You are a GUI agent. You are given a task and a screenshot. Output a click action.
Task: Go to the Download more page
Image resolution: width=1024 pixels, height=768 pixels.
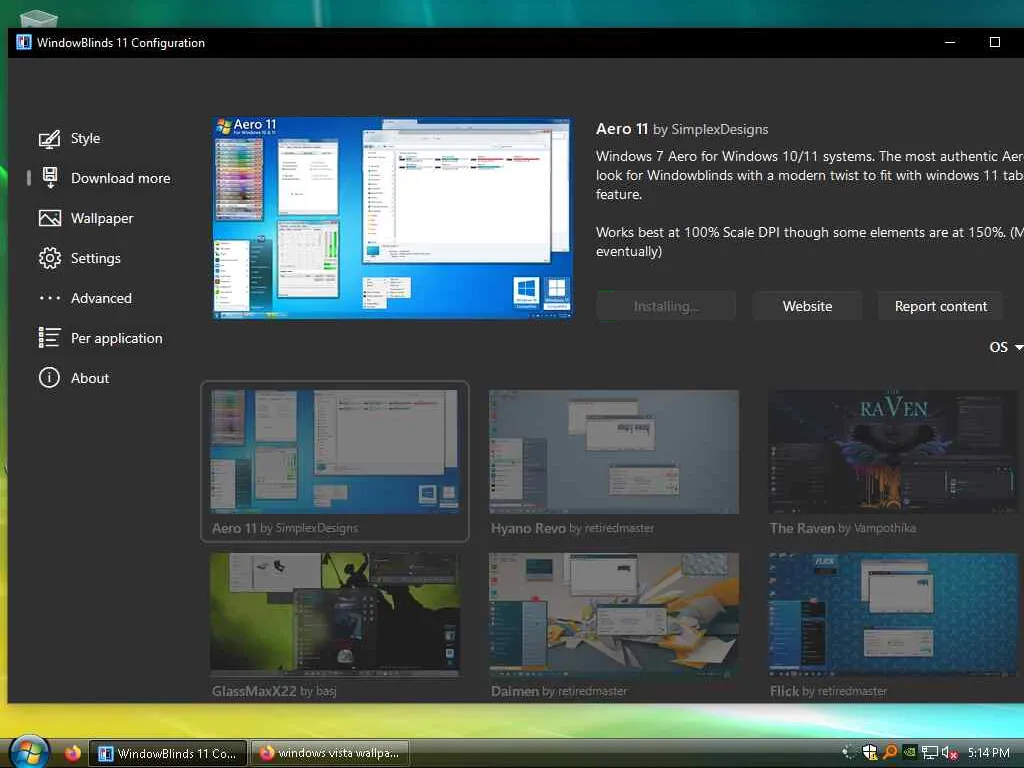pos(121,178)
